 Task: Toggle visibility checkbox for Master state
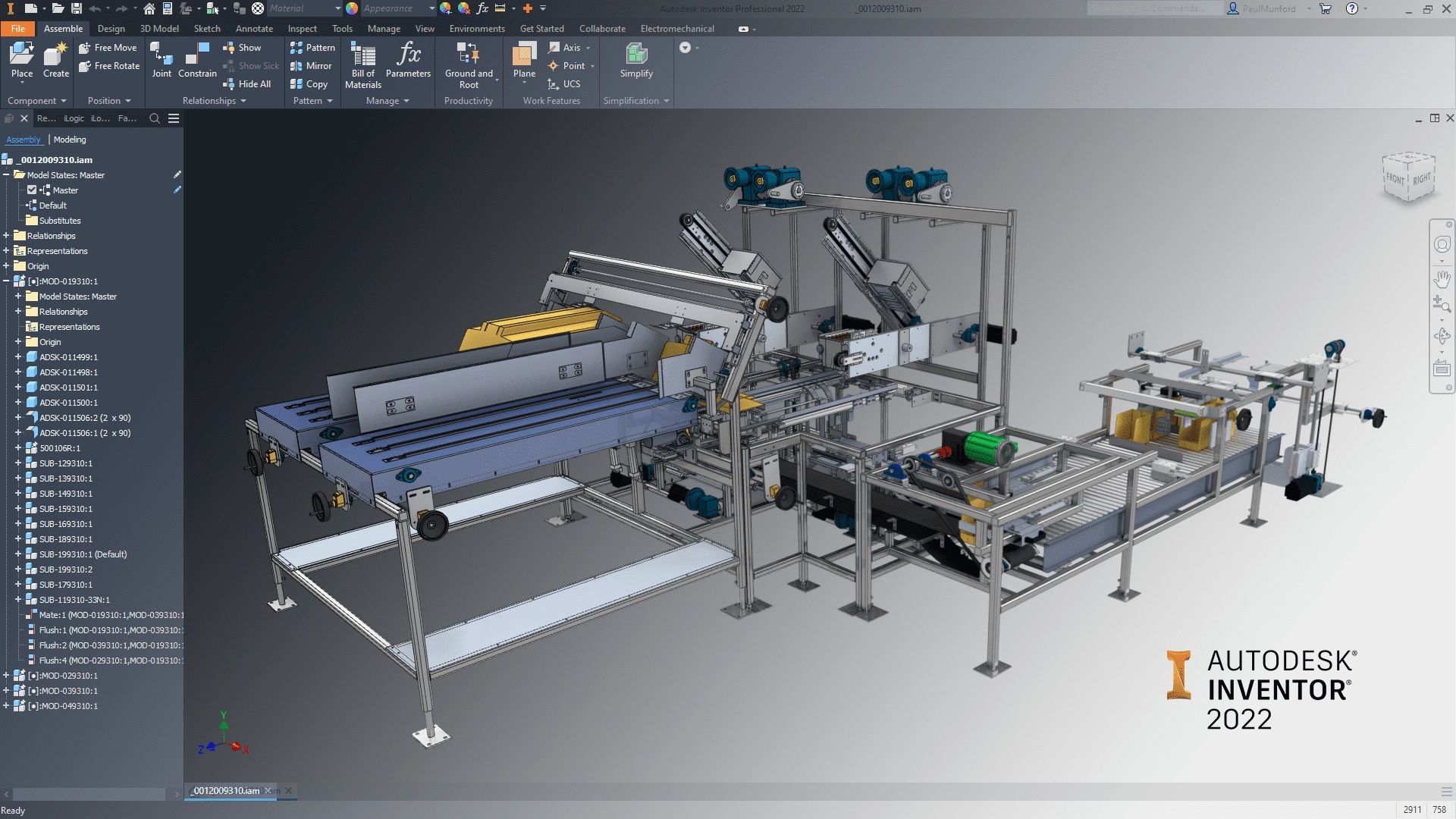pos(32,190)
